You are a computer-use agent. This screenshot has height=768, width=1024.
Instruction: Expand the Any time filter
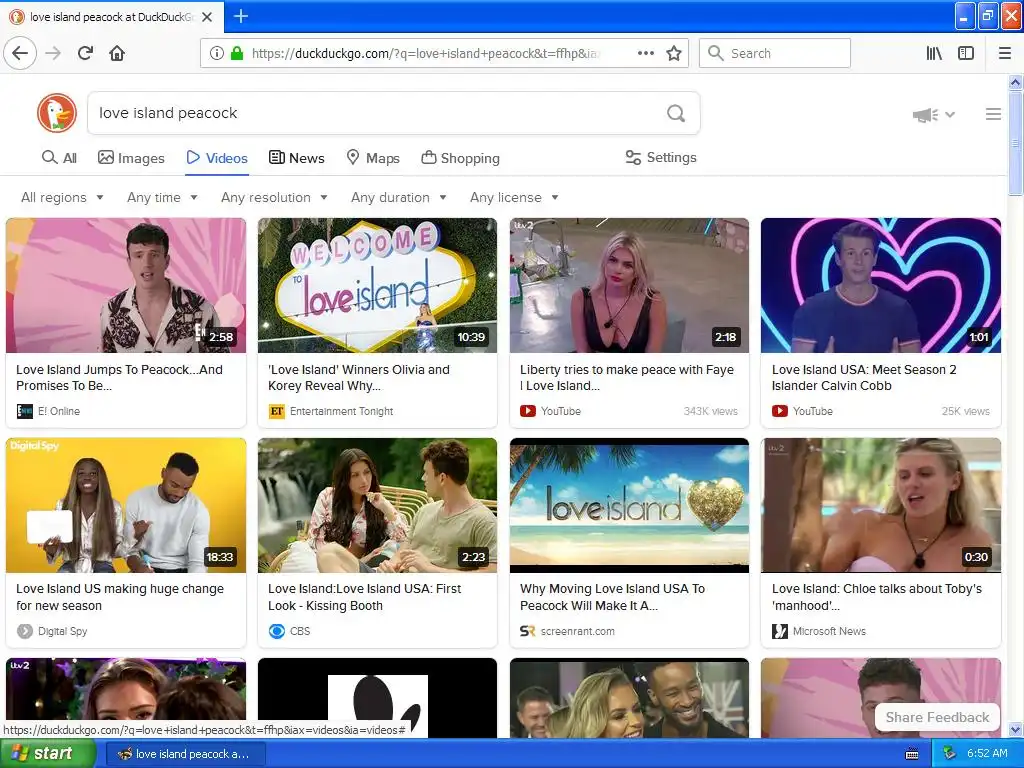[x=162, y=197]
